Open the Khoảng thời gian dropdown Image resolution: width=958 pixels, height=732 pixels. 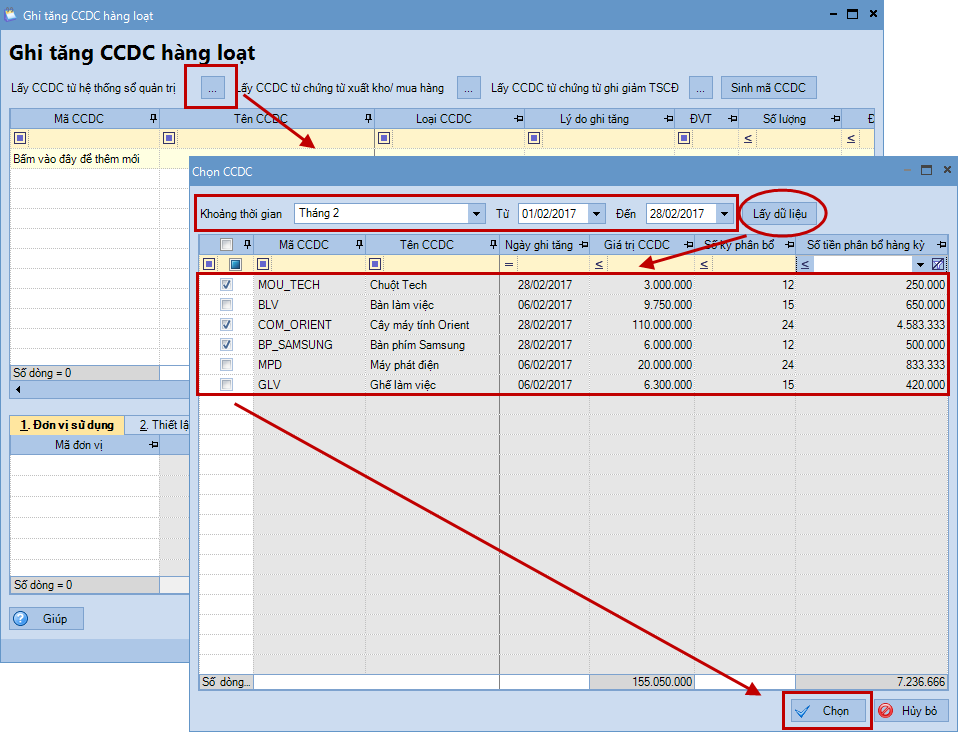476,213
